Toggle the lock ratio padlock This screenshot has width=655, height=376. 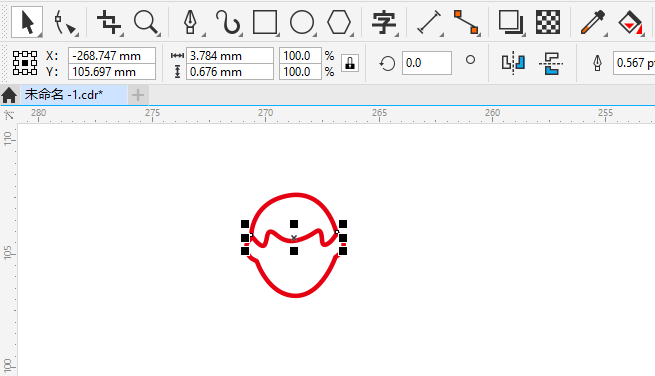pos(350,63)
